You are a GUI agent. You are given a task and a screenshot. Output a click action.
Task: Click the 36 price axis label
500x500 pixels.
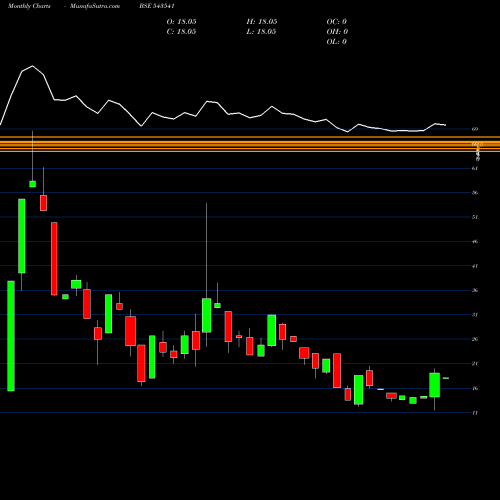tap(475, 290)
